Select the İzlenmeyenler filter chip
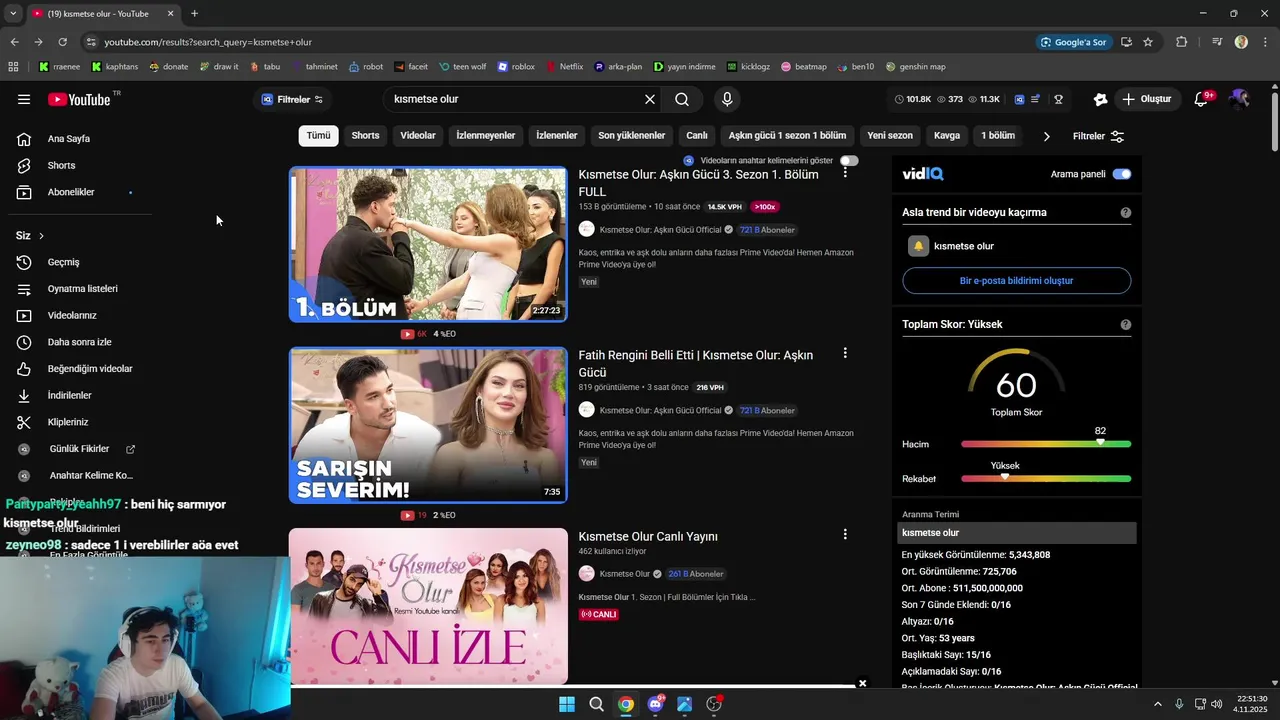This screenshot has width=1280, height=720. [x=486, y=136]
